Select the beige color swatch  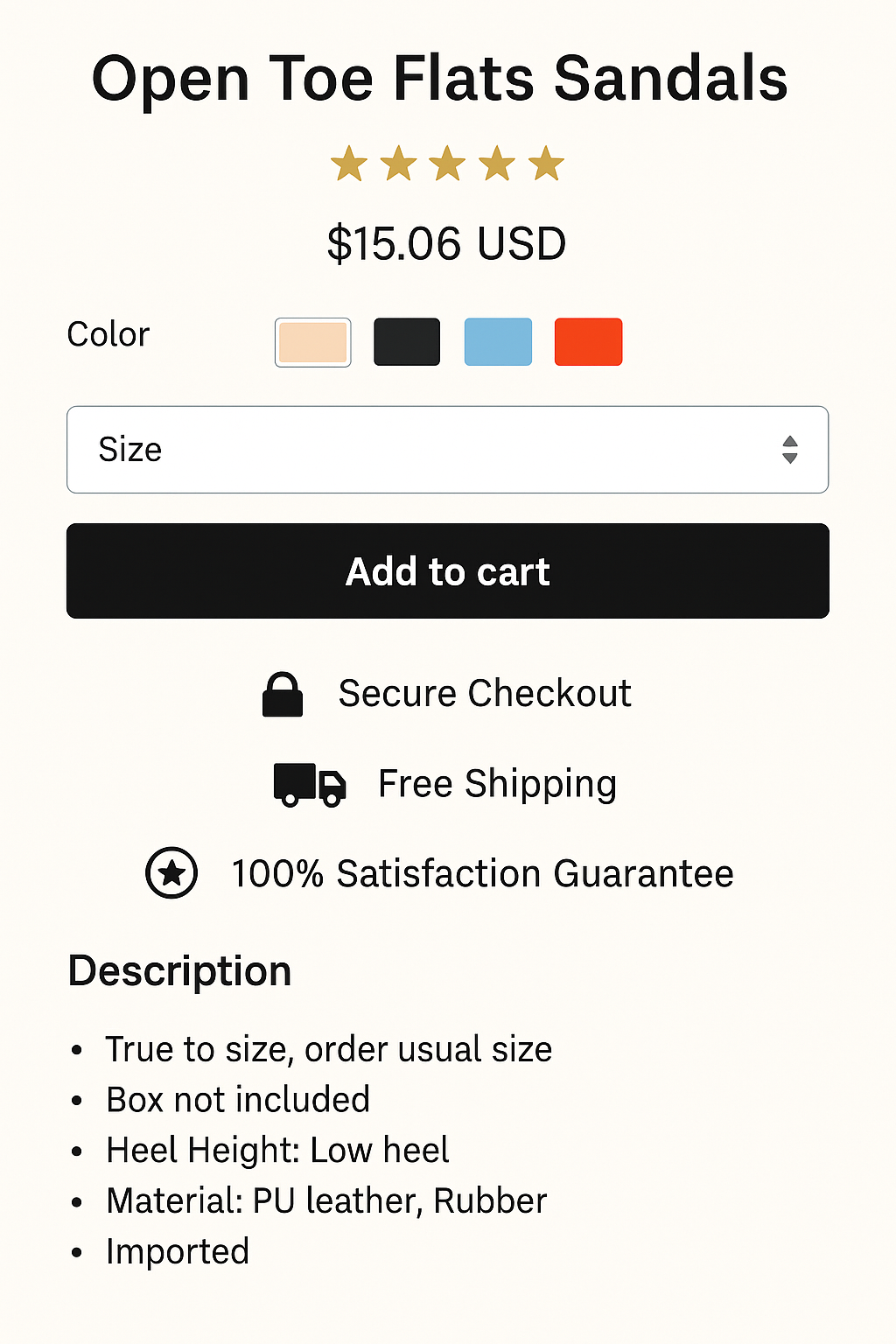pyautogui.click(x=313, y=342)
